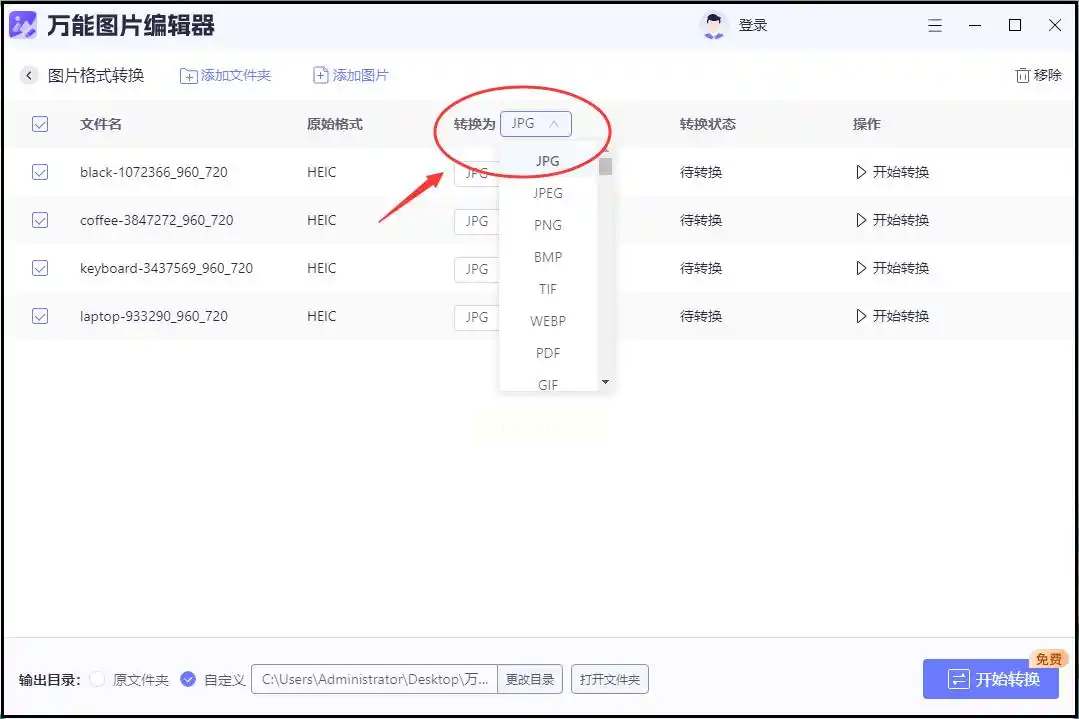Minimize the window
Screen dimensions: 1079x719
point(974,25)
